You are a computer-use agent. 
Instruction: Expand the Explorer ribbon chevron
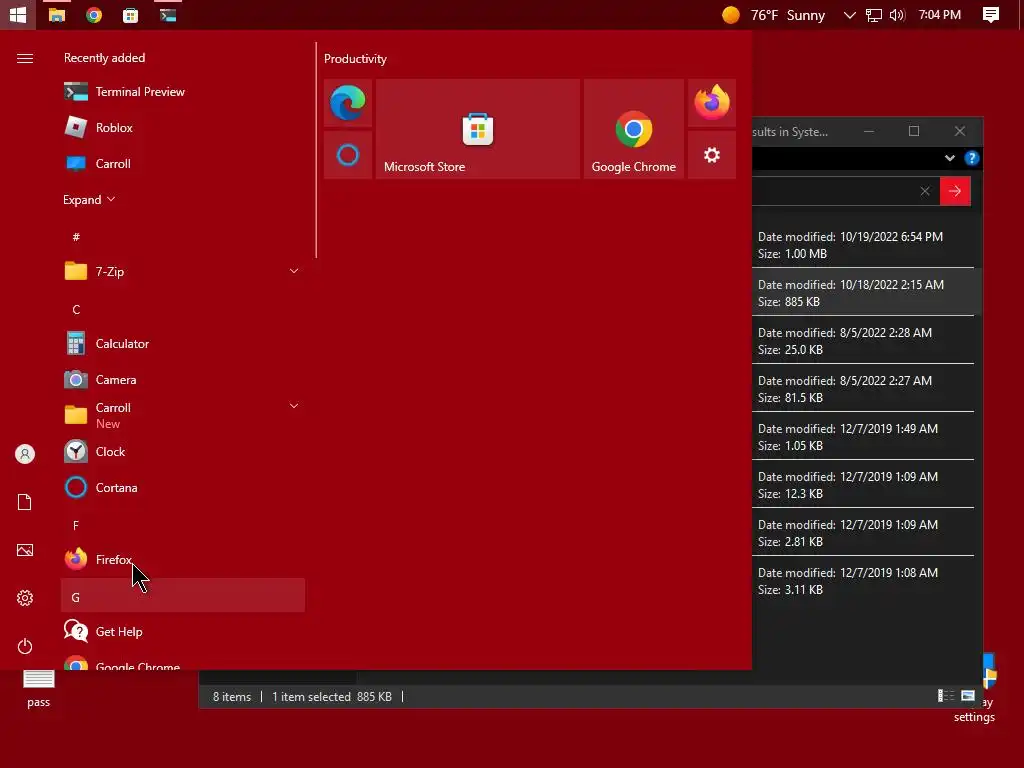coord(950,158)
